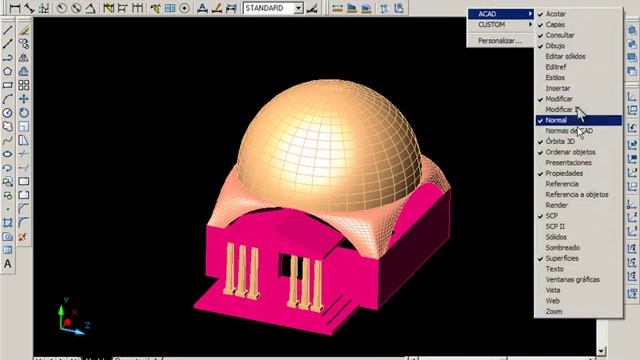Toggle the Propiedades toolbar

click(578, 173)
